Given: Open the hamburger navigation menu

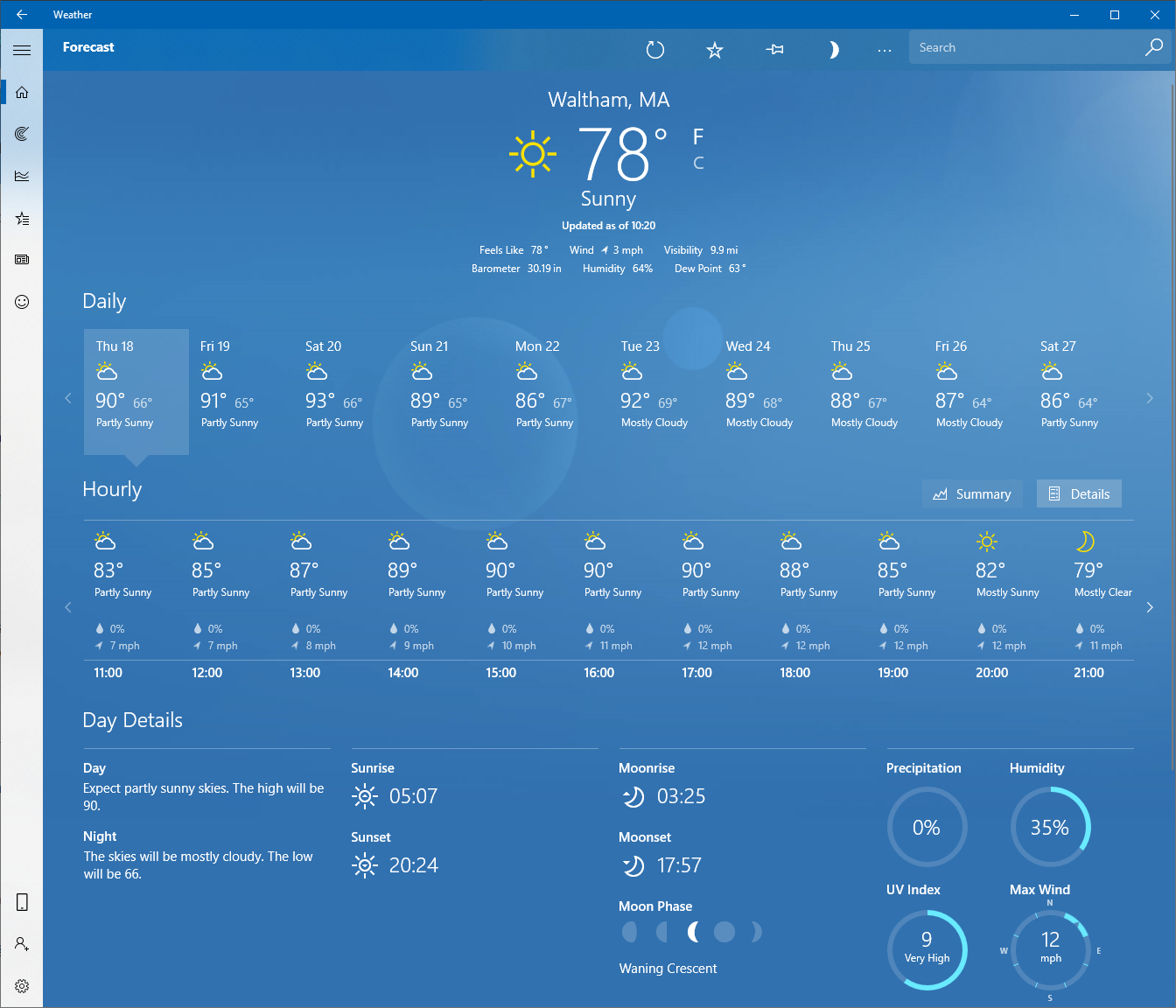Looking at the screenshot, I should point(22,50).
